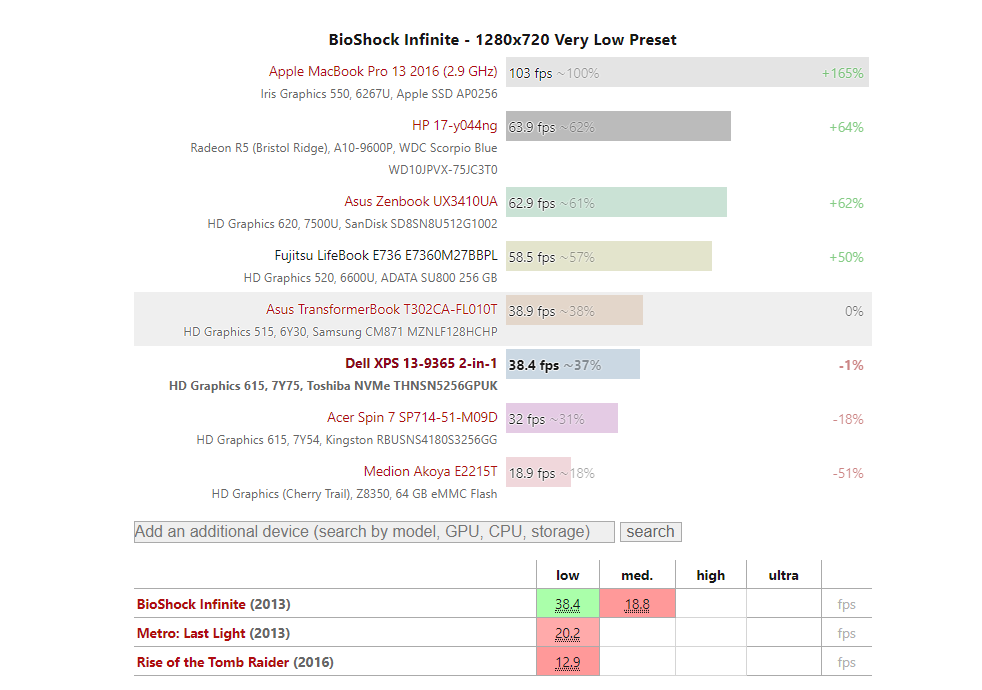Screen dimensions: 982x690
Task: Click Dell XPS 13-9365 2-in-1 title
Action: (421, 363)
